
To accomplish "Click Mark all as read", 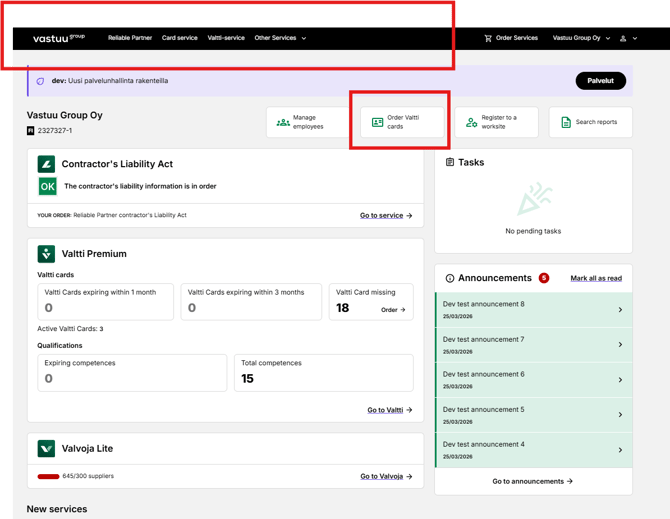I will [596, 278].
